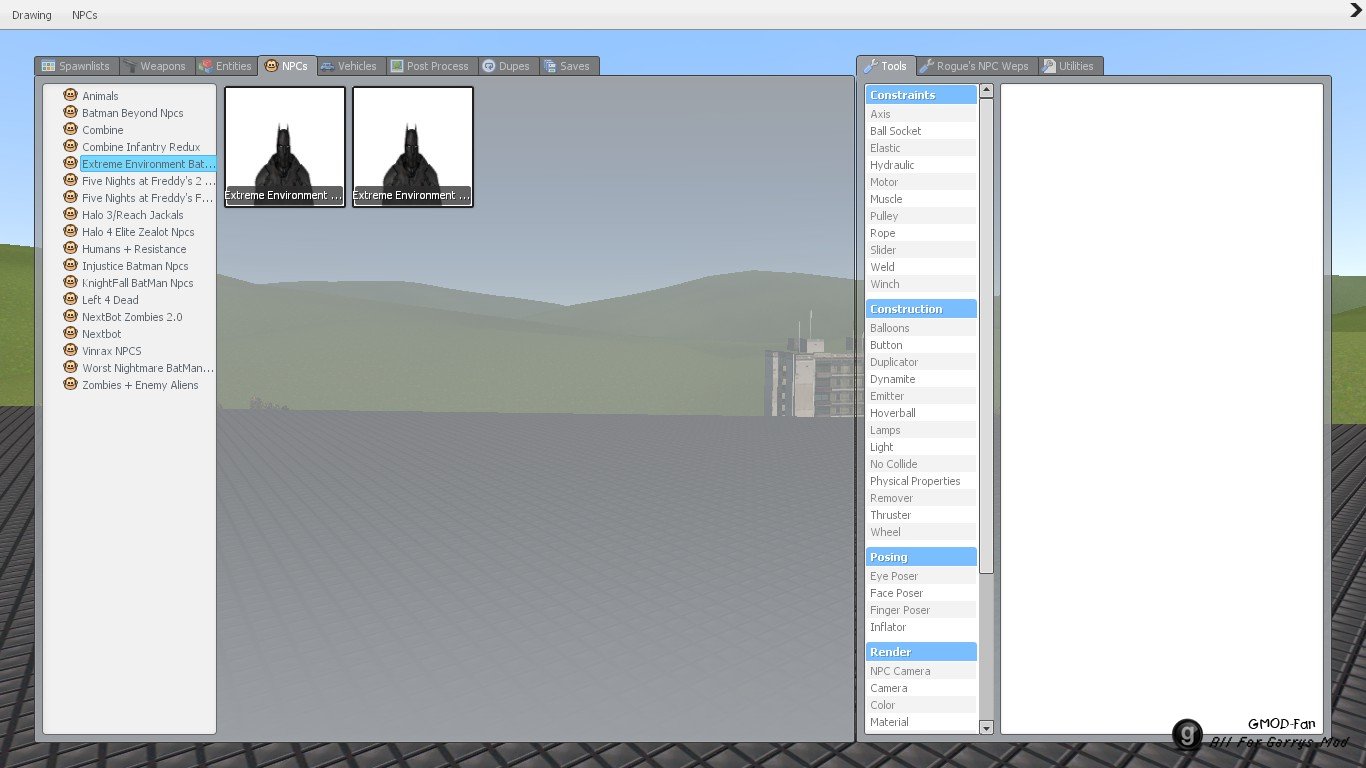The width and height of the screenshot is (1366, 768).
Task: Open Rogue's NPC Weps tab
Action: tap(976, 66)
